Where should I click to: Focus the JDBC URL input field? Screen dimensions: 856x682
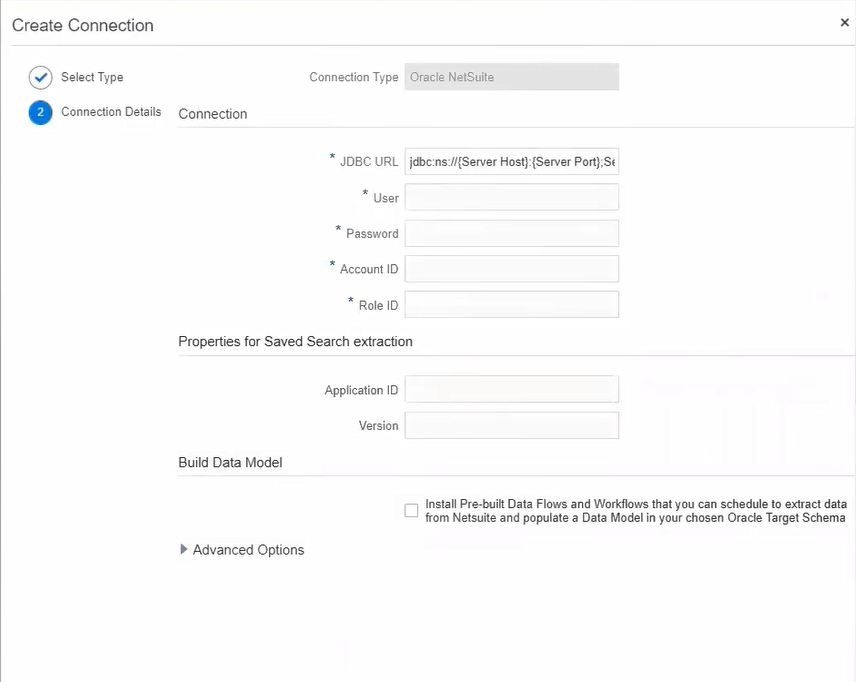coord(511,162)
